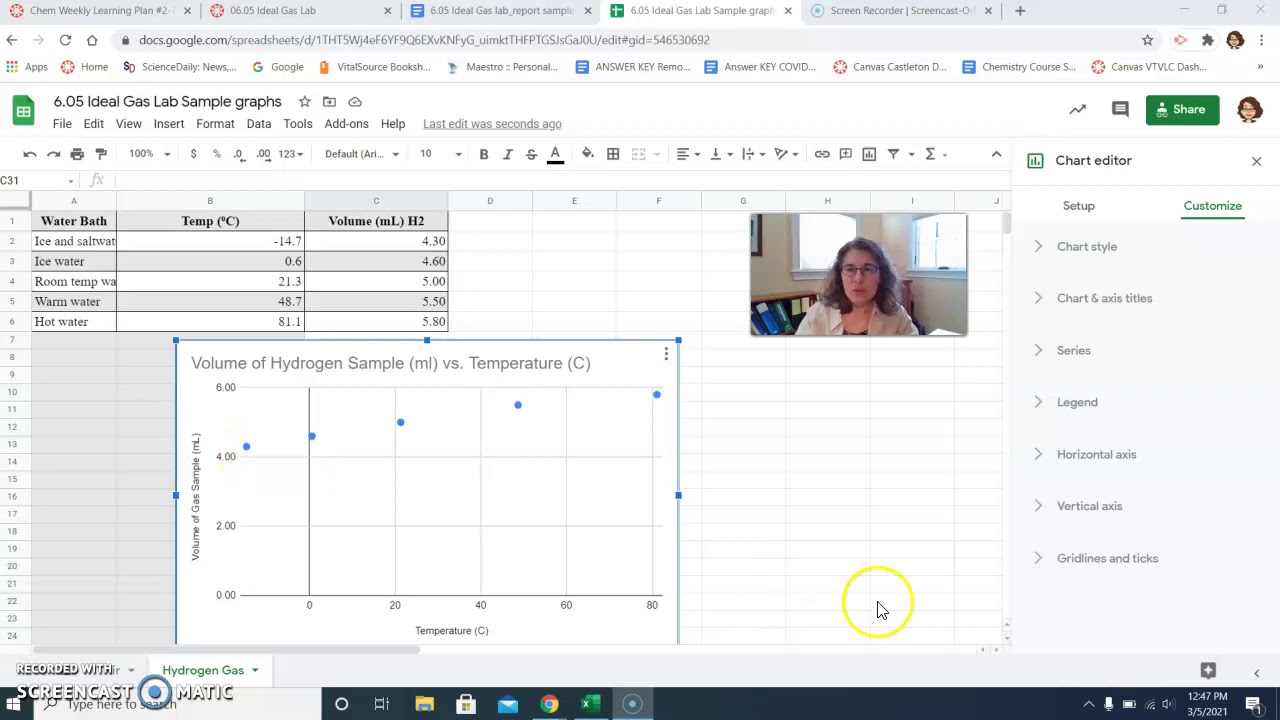The height and width of the screenshot is (720, 1280).
Task: Open the vertical align dropdown
Action: [720, 154]
